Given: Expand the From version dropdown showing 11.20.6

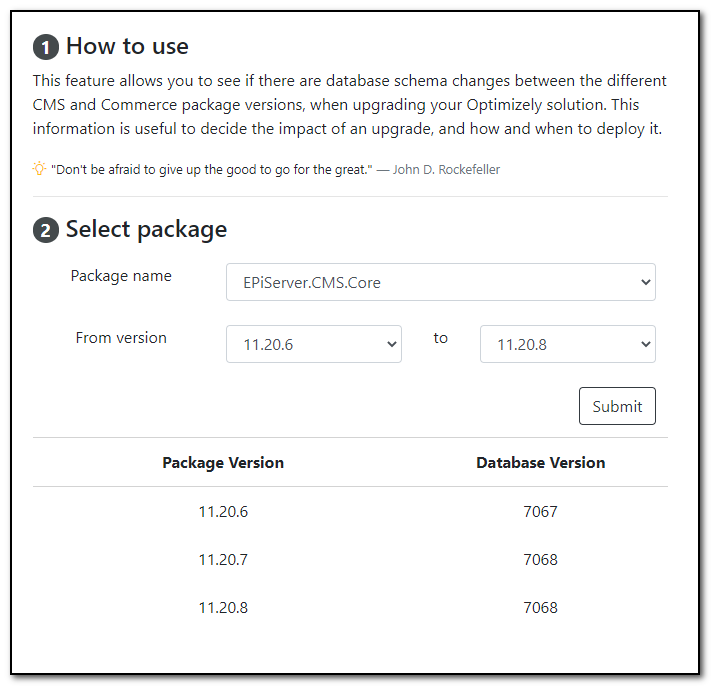Looking at the screenshot, I should pyautogui.click(x=314, y=344).
